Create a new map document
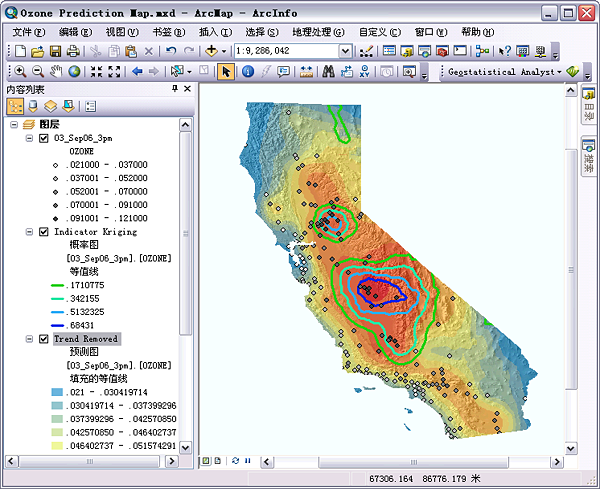The width and height of the screenshot is (600, 489). point(20,51)
